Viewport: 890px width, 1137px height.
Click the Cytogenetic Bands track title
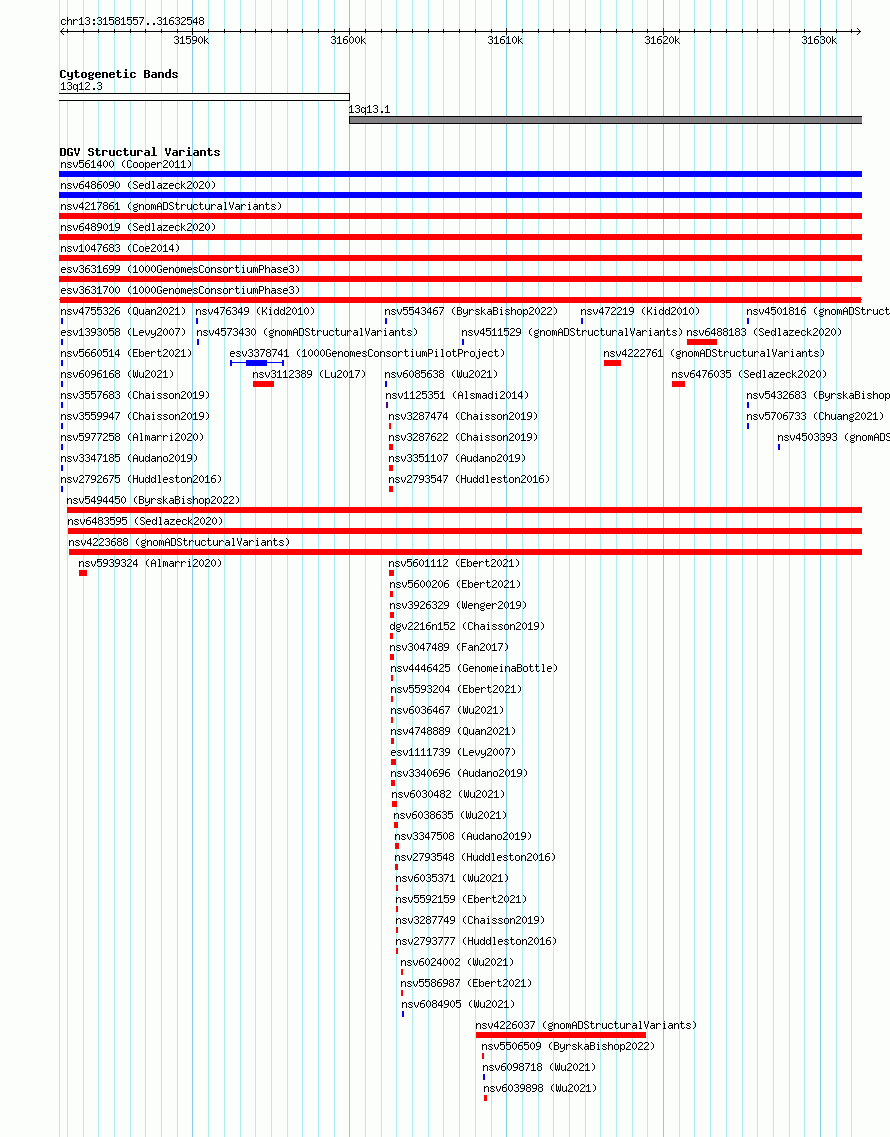119,74
